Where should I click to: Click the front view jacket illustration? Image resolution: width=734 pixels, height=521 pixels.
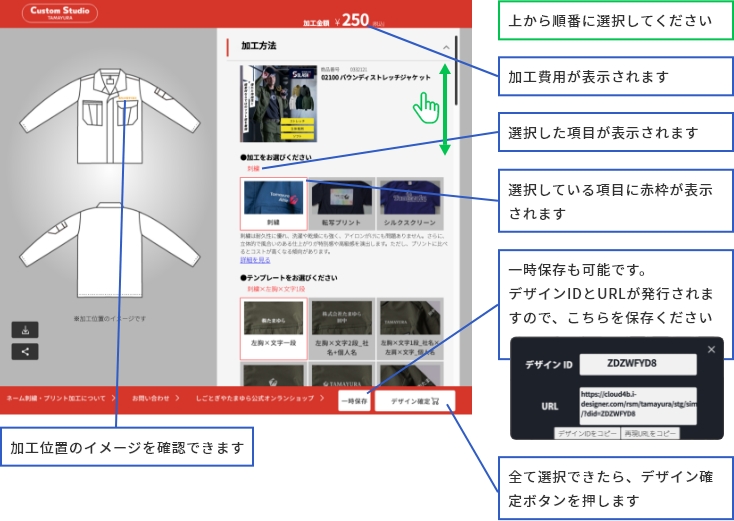click(x=110, y=116)
